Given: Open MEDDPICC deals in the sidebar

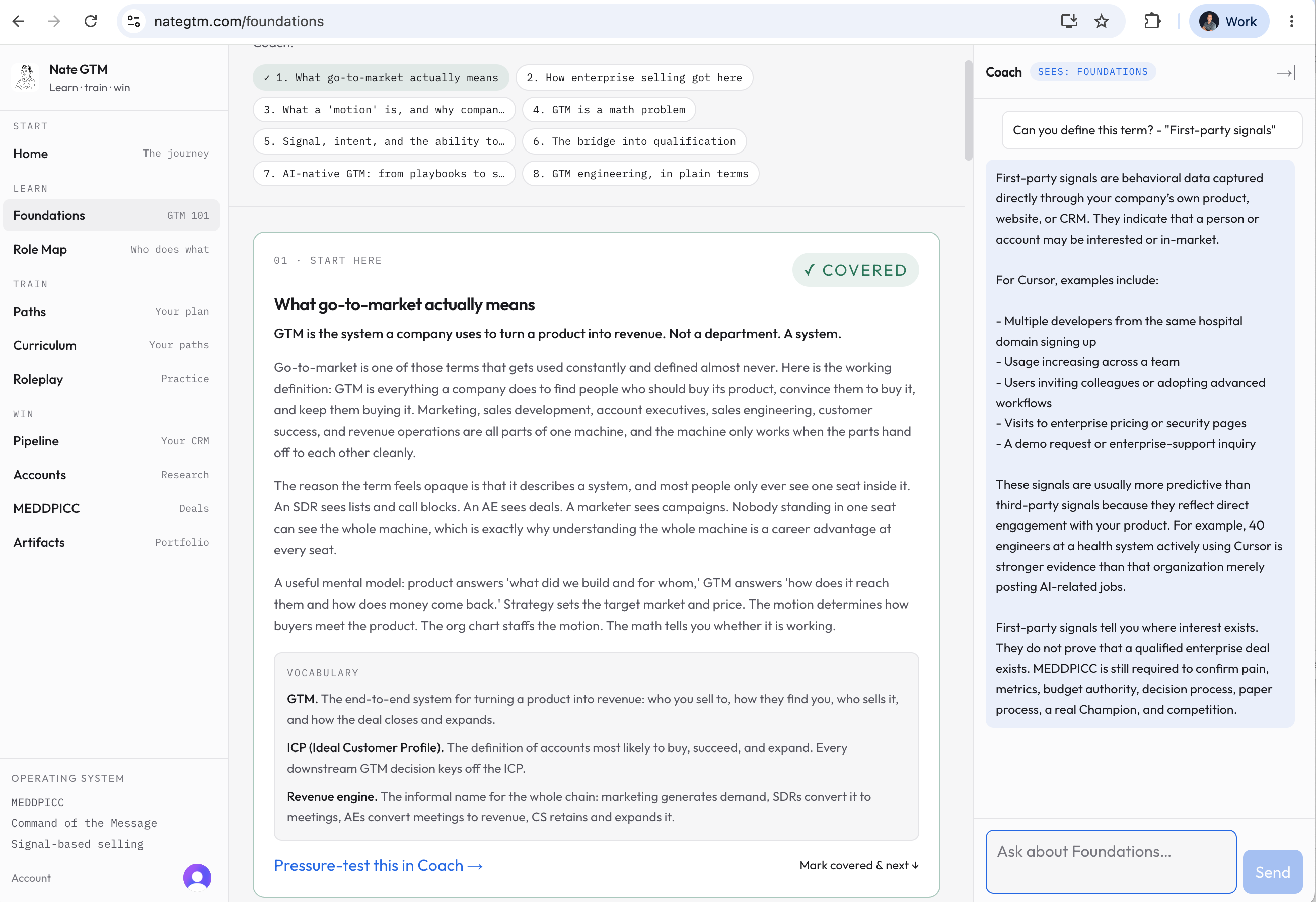Looking at the screenshot, I should coord(111,508).
